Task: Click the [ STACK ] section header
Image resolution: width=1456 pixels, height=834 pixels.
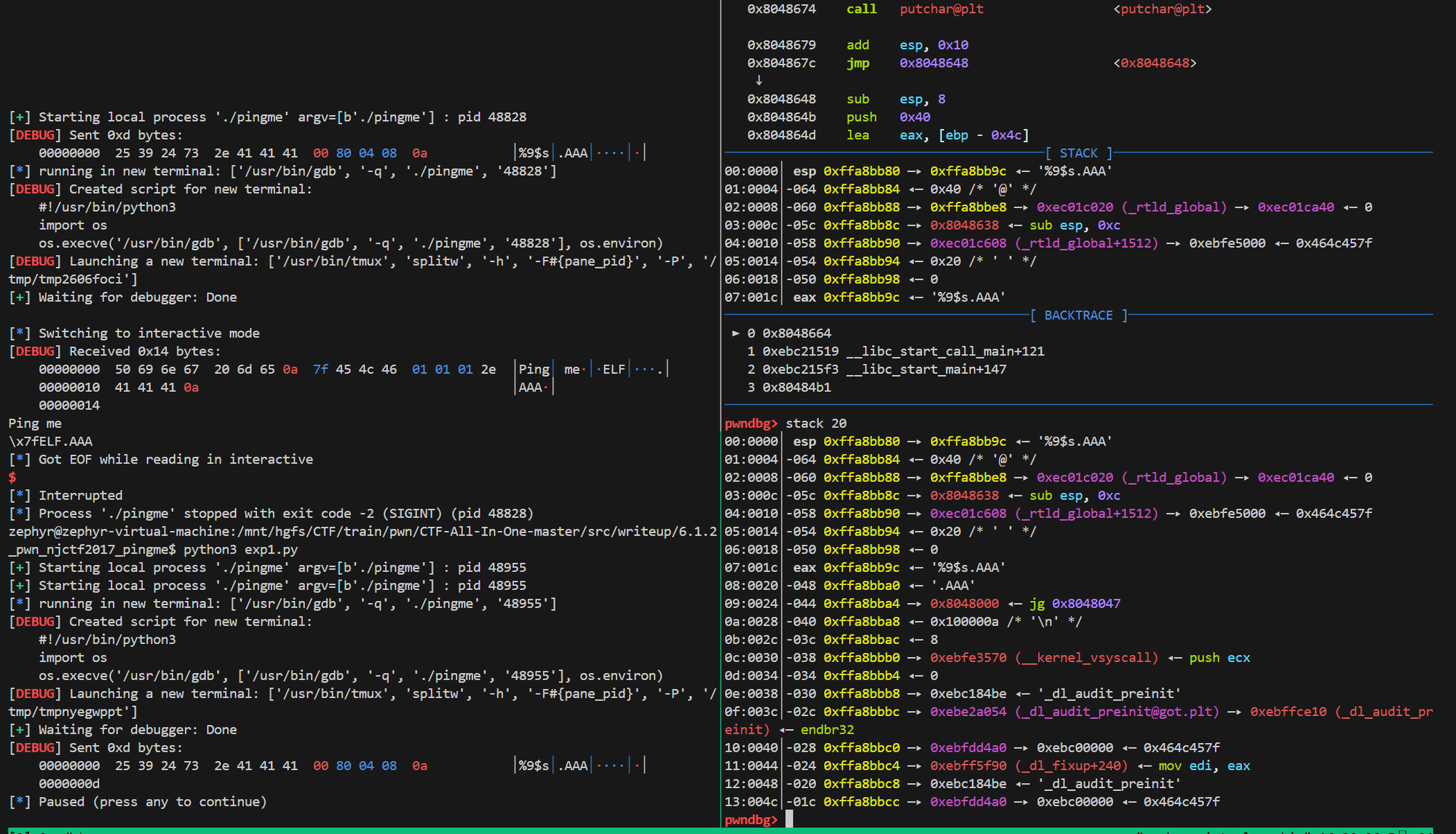Action: pyautogui.click(x=1078, y=153)
